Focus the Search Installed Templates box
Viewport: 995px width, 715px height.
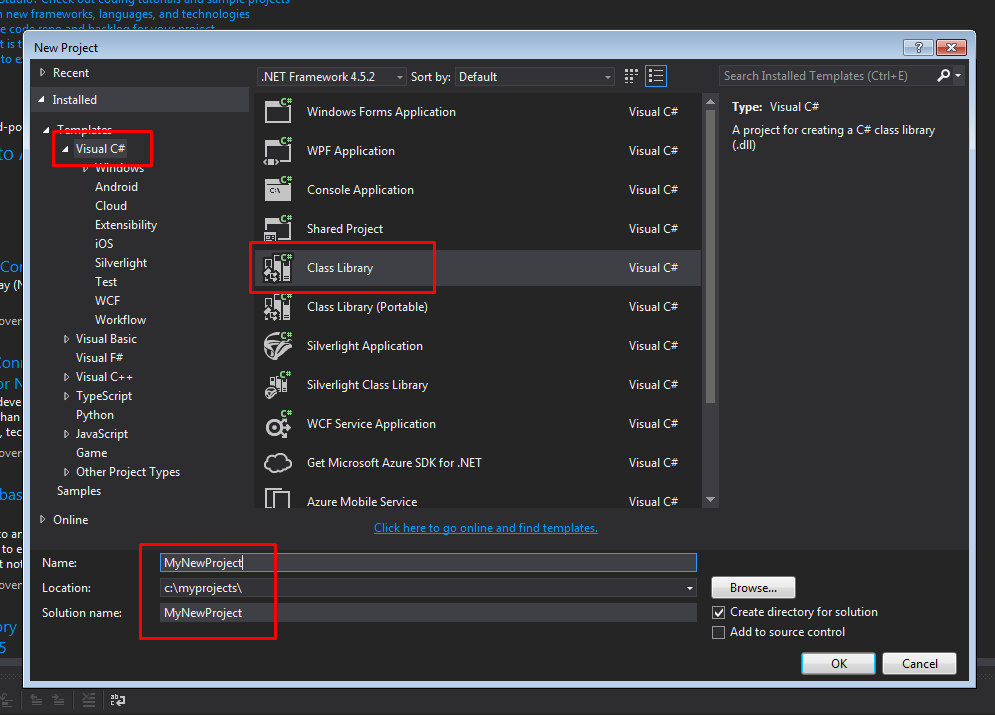827,76
